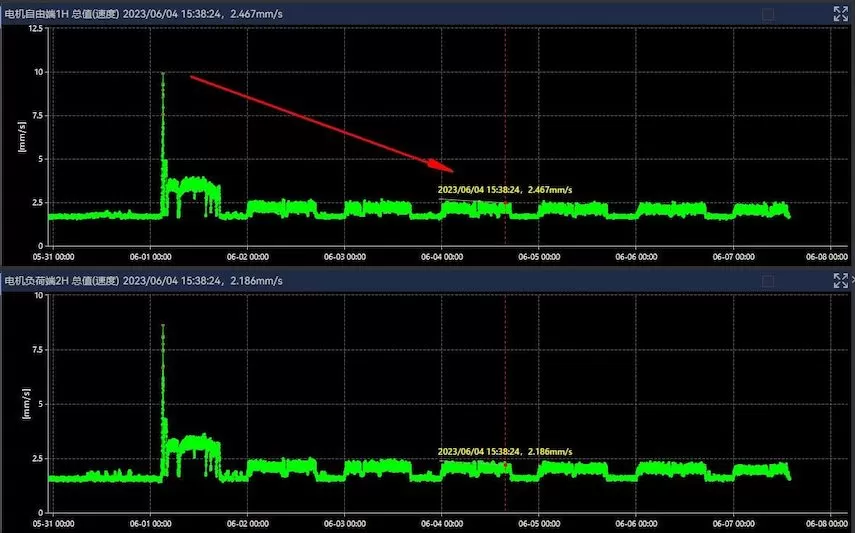Tick the checkbox in 电机自由端1H header
This screenshot has width=855, height=533.
768,14
